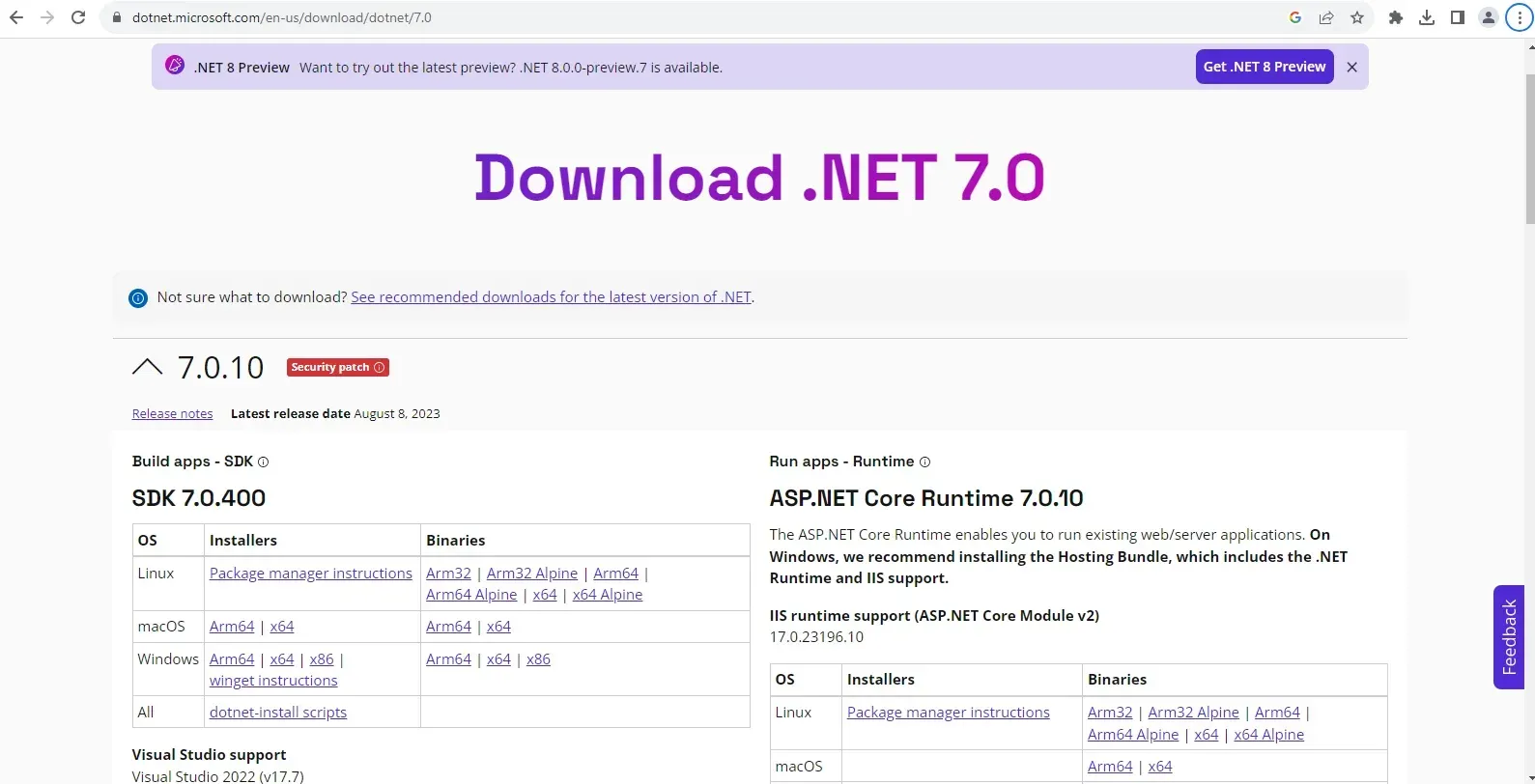
Task: Click the share page icon in address bar
Action: coord(1326,17)
